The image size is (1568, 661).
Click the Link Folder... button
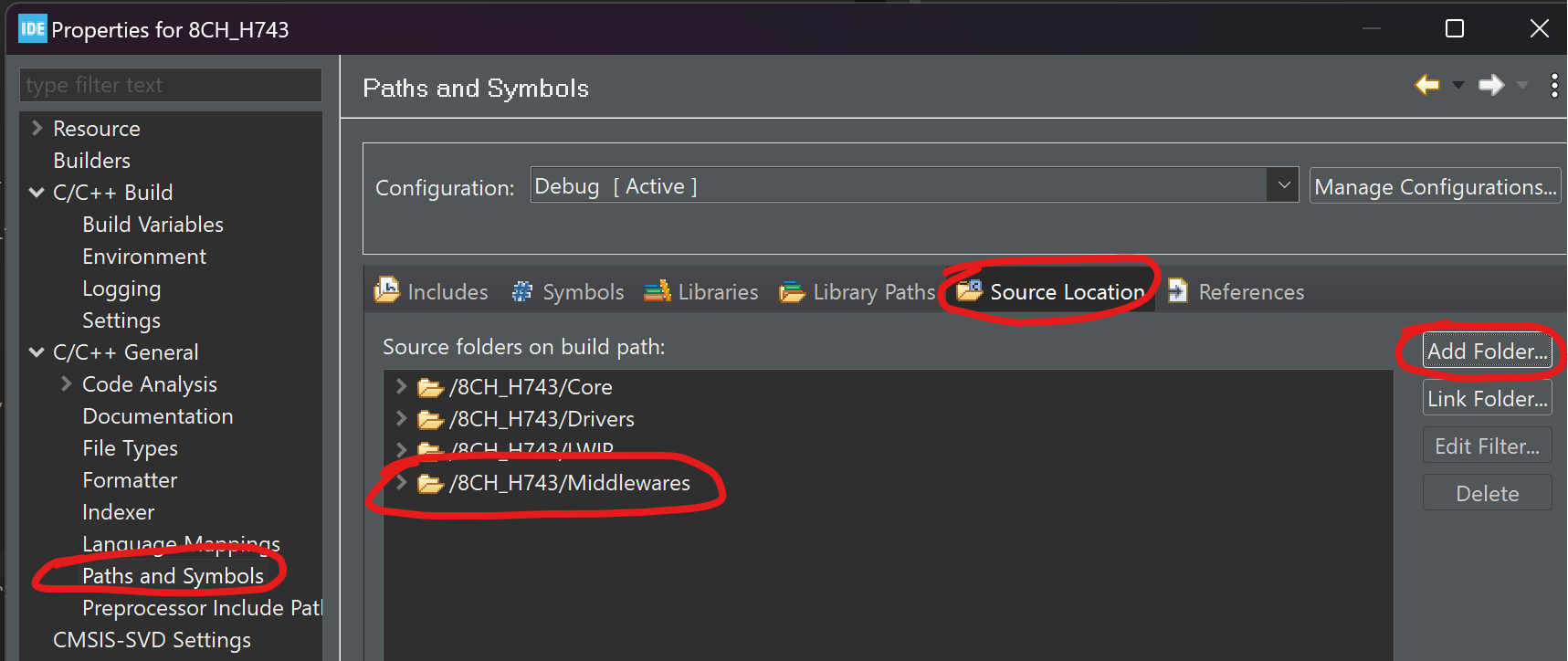pos(1487,399)
